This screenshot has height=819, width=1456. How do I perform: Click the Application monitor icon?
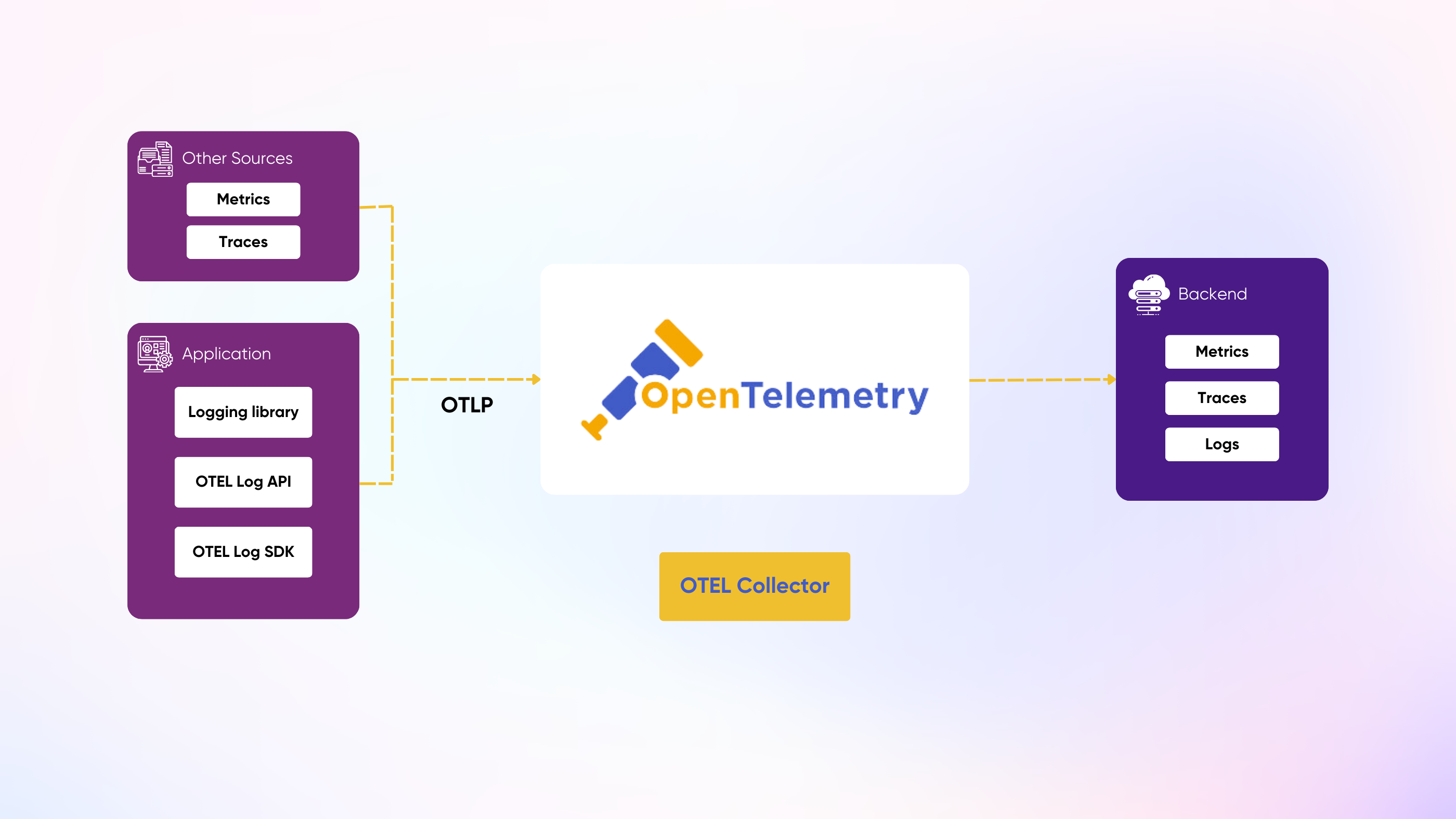pos(155,354)
